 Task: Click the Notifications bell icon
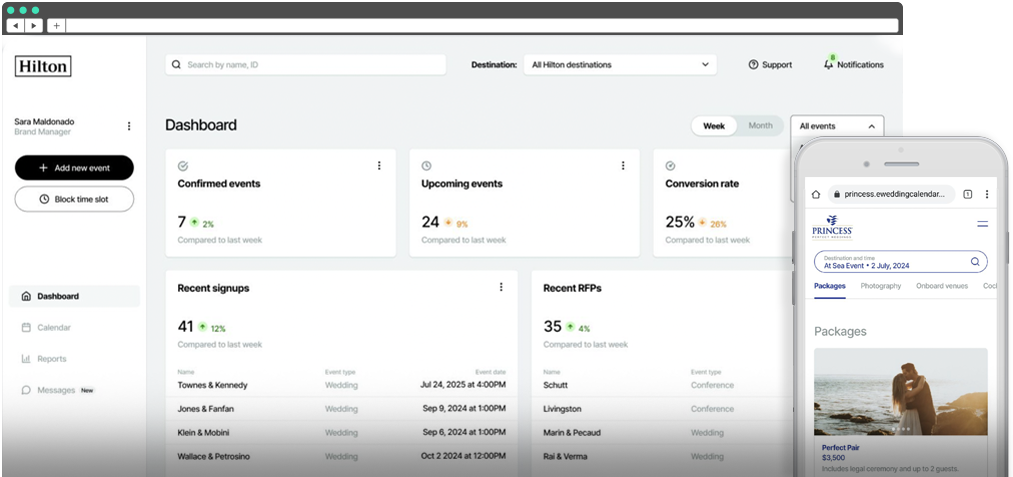(x=828, y=65)
